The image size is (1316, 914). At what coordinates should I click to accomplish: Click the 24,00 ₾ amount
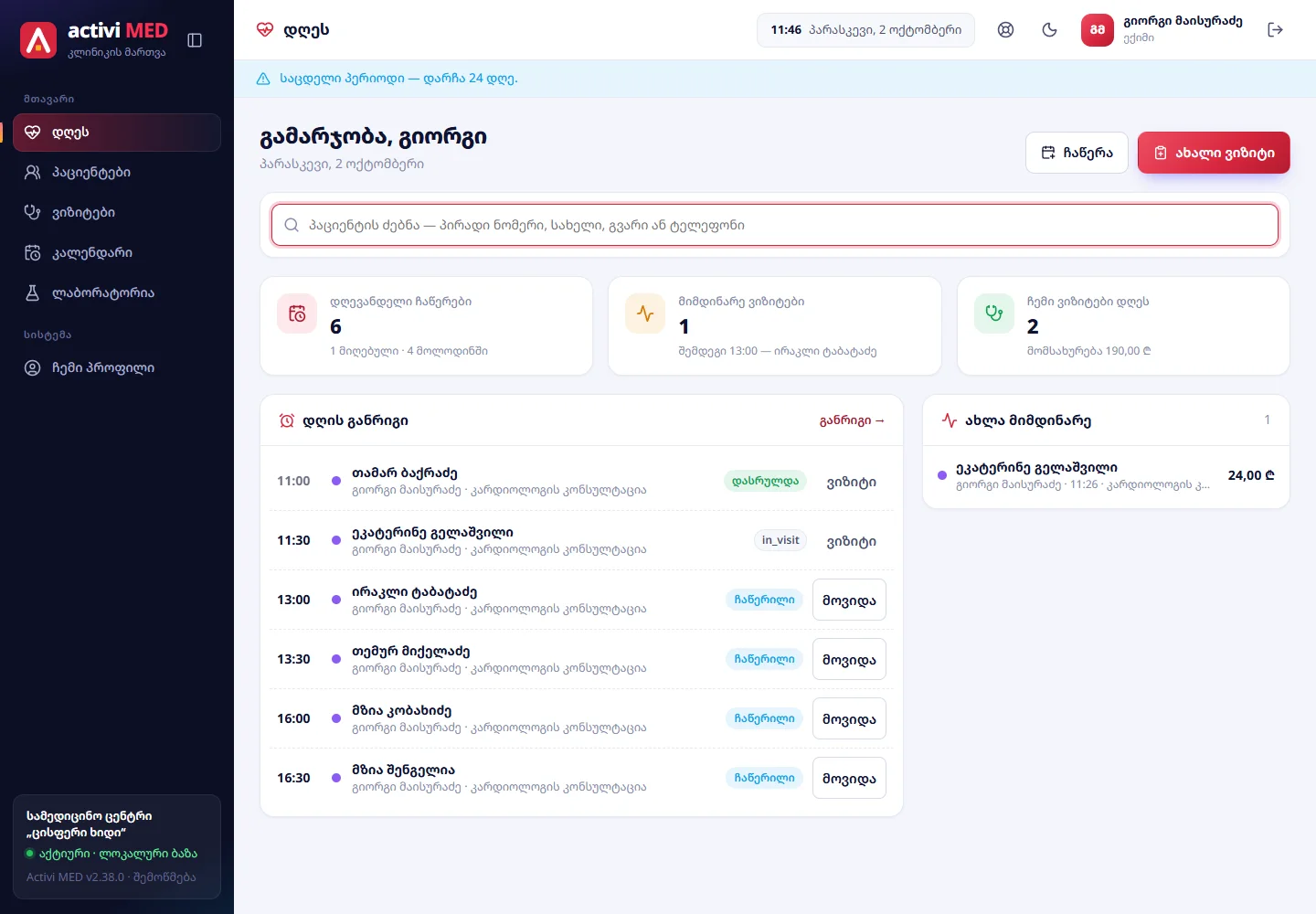tap(1251, 475)
